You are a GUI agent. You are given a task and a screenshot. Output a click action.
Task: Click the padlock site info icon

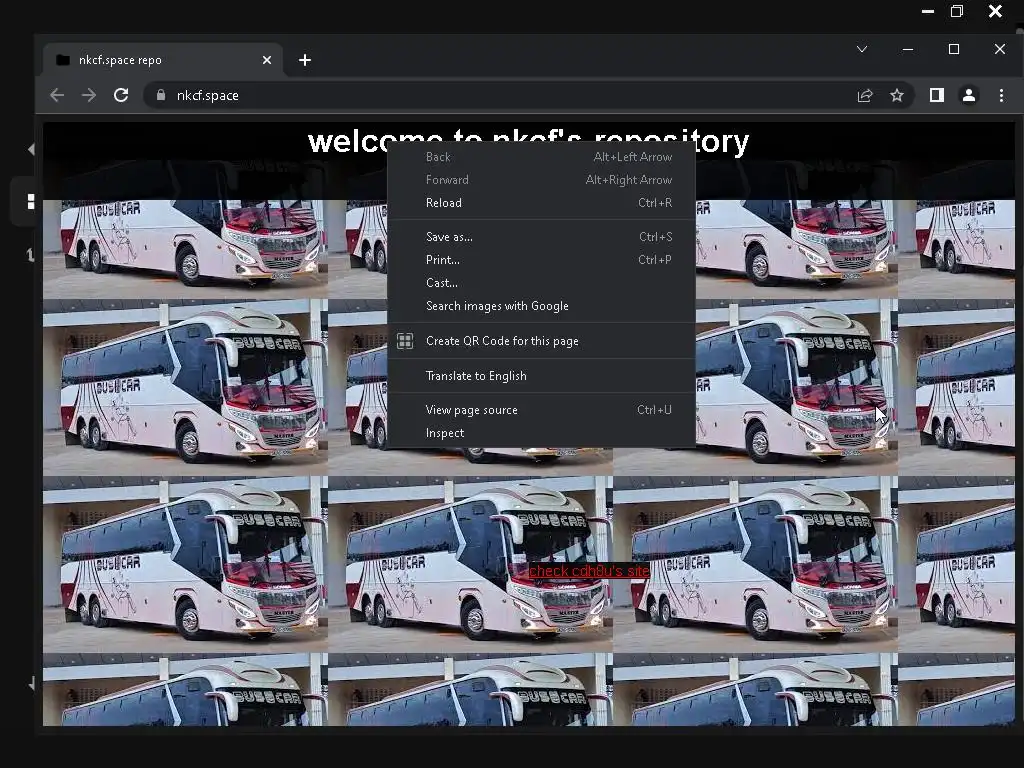point(161,95)
